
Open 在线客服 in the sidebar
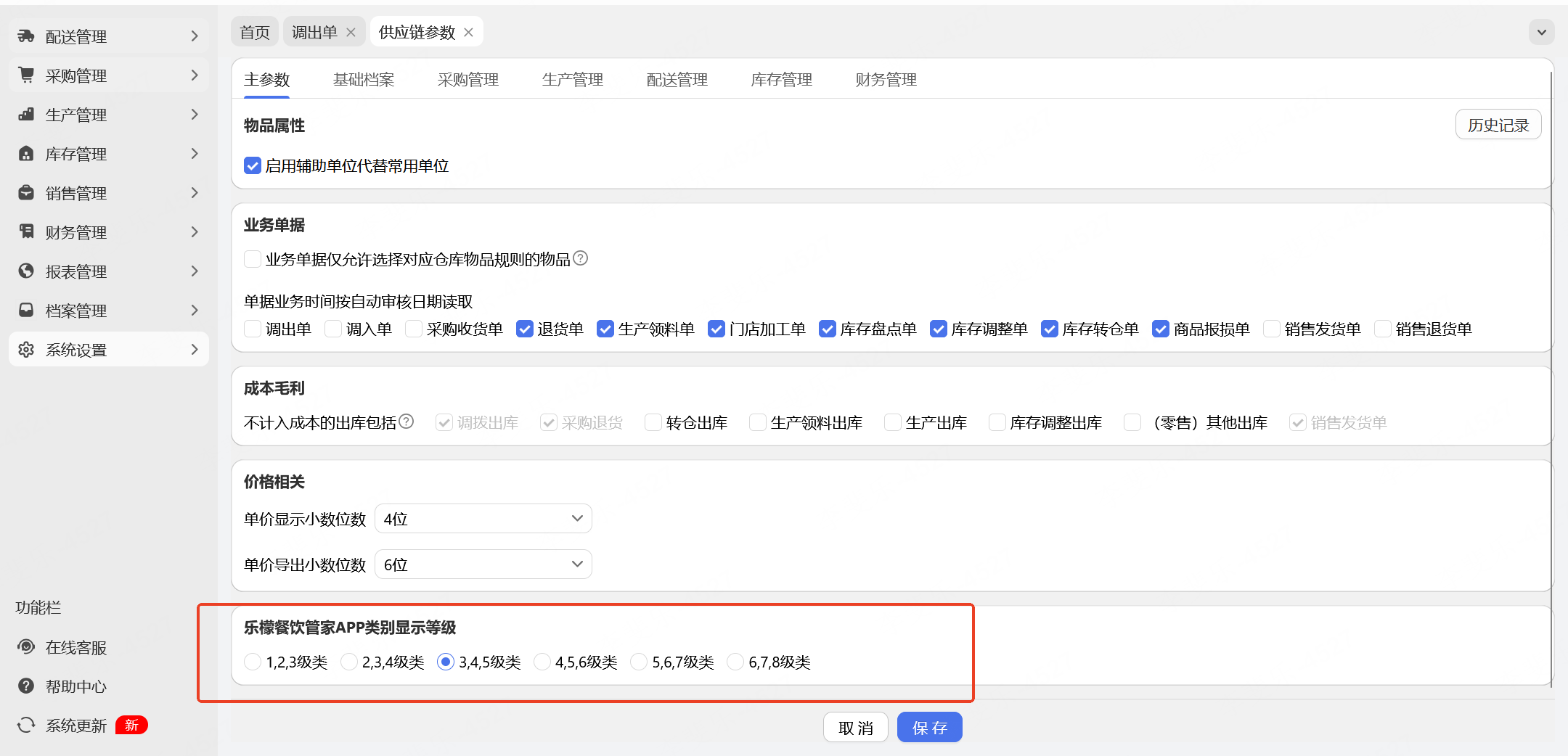[76, 647]
